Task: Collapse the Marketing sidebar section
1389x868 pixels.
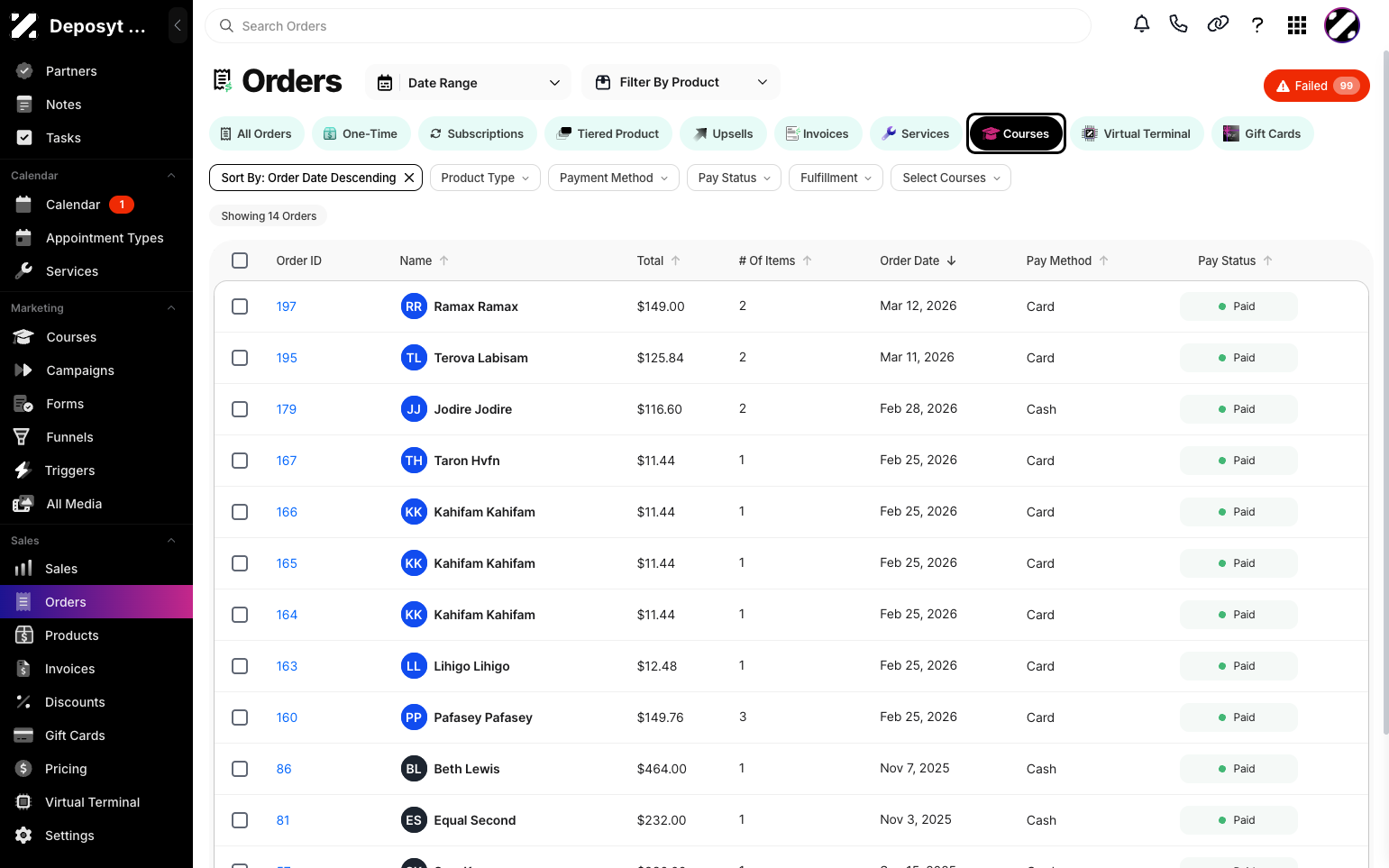Action: tap(171, 308)
